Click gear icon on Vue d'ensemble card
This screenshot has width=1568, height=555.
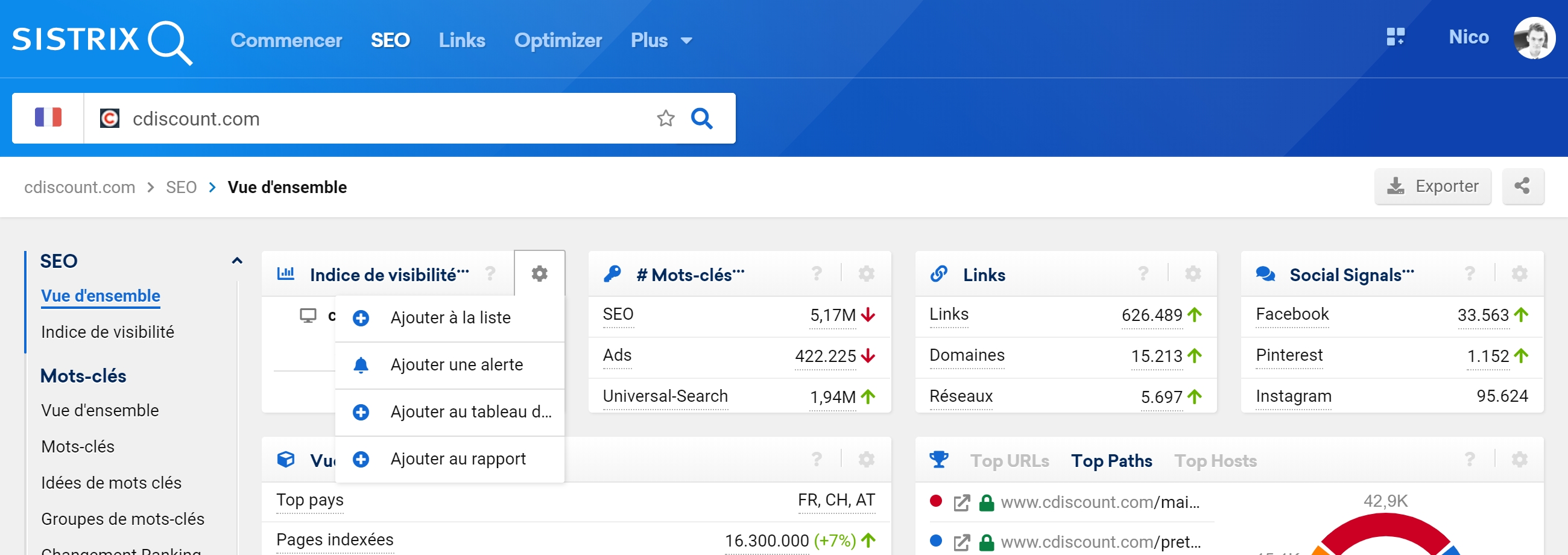click(866, 460)
